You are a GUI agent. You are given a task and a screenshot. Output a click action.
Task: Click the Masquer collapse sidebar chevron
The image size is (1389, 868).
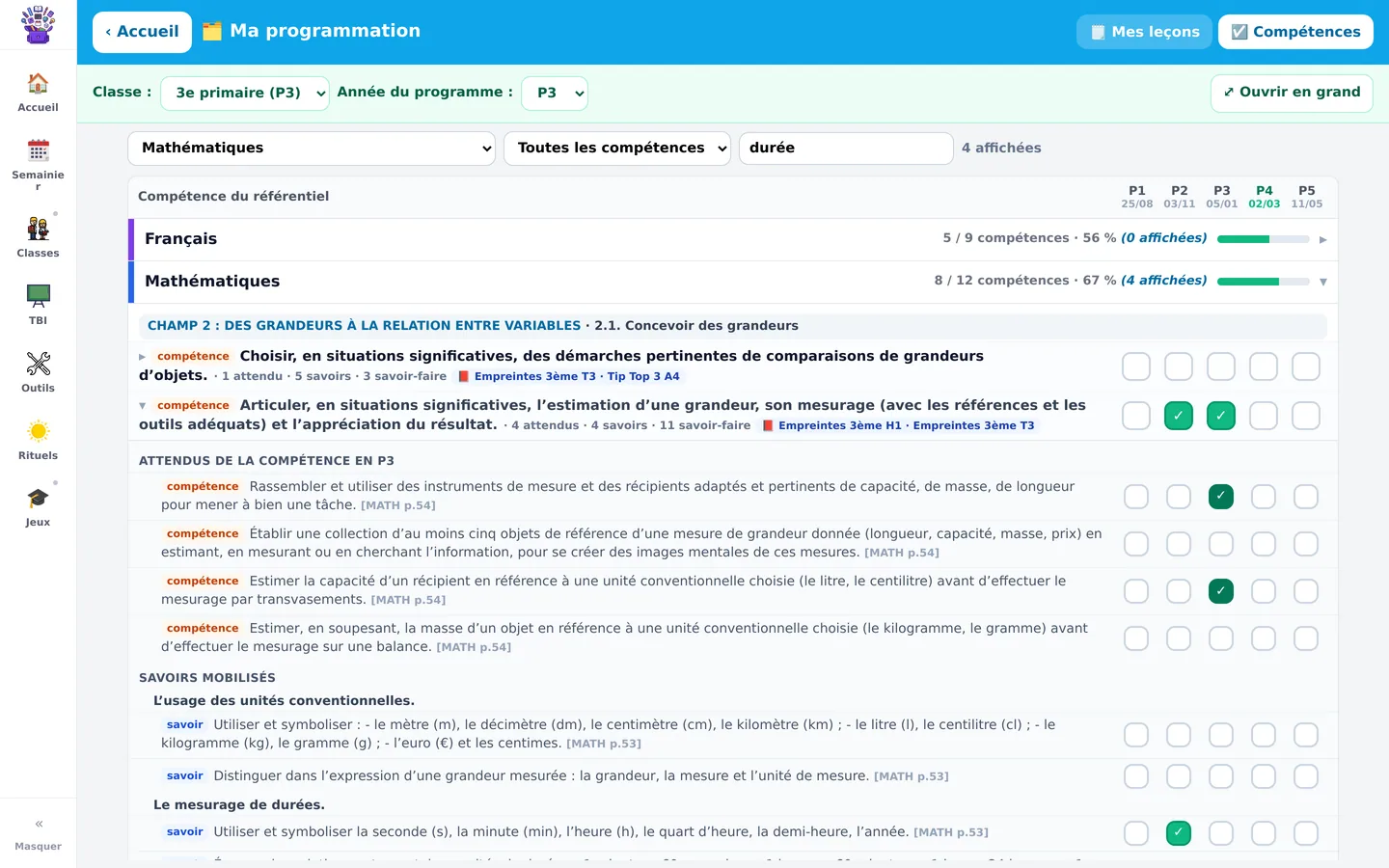coord(39,824)
